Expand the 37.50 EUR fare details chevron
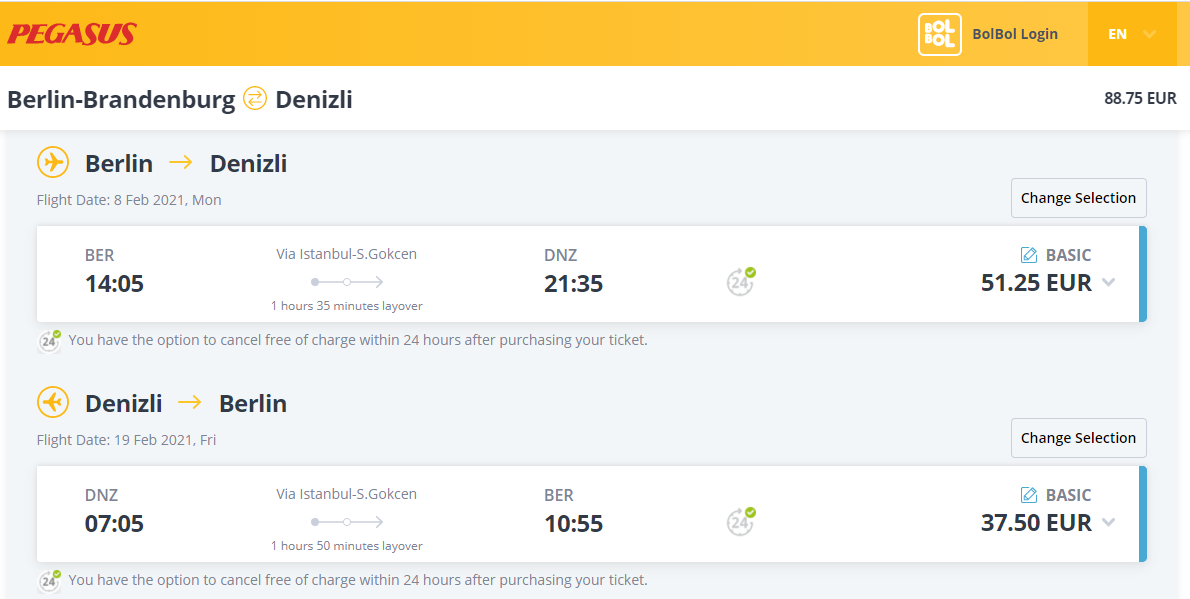This screenshot has height=599, width=1190. pyautogui.click(x=1108, y=522)
